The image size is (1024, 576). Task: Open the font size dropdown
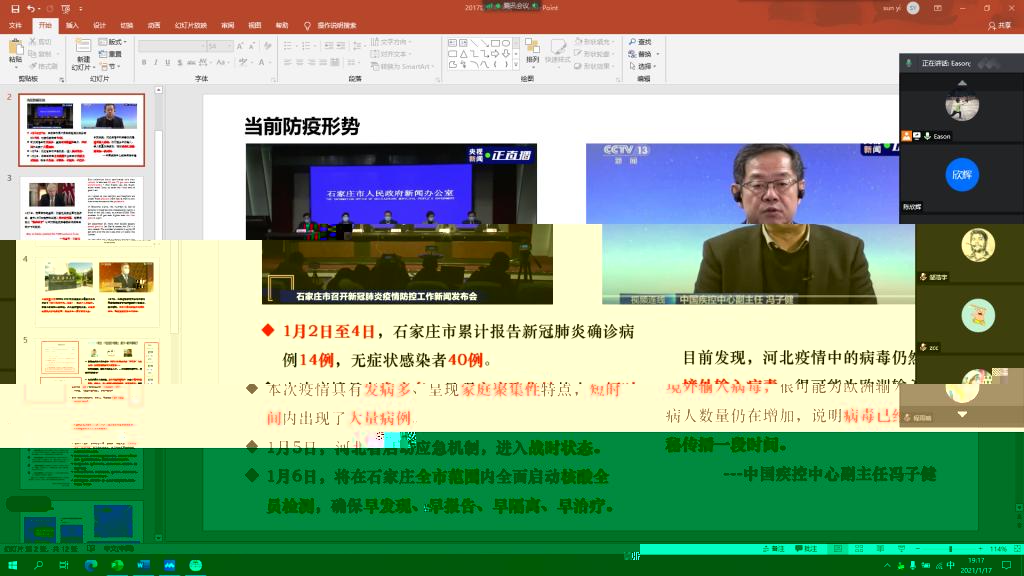pyautogui.click(x=220, y=46)
